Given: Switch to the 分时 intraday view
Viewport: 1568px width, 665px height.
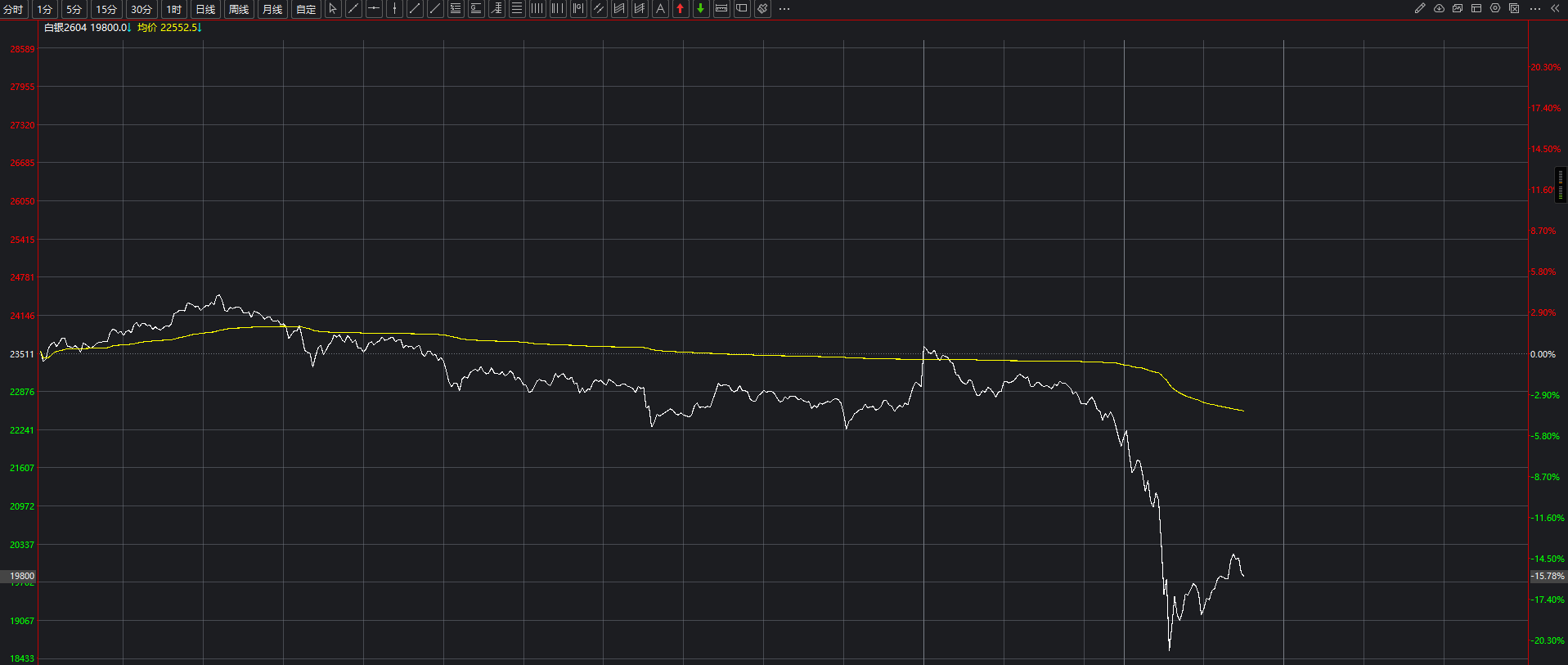Looking at the screenshot, I should point(14,10).
